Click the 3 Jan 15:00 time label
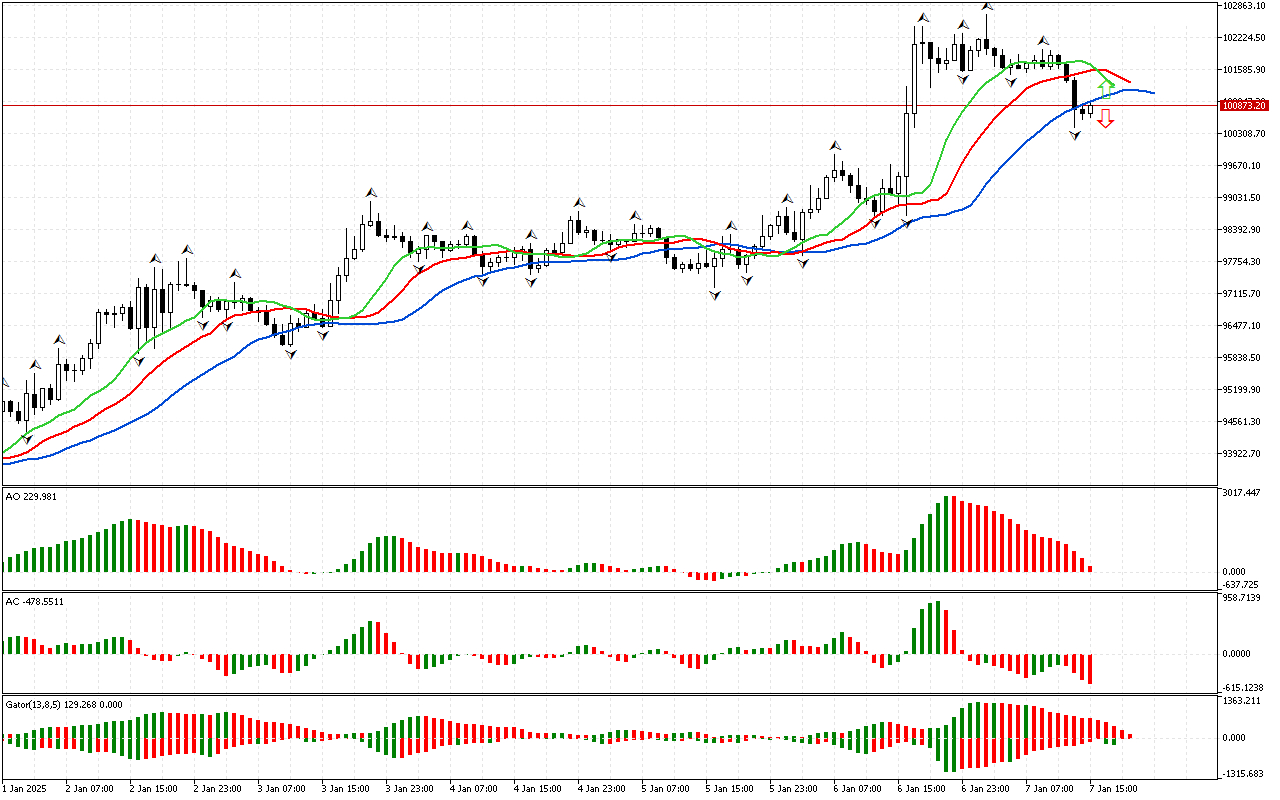This screenshot has height=800, width=1280. [344, 788]
